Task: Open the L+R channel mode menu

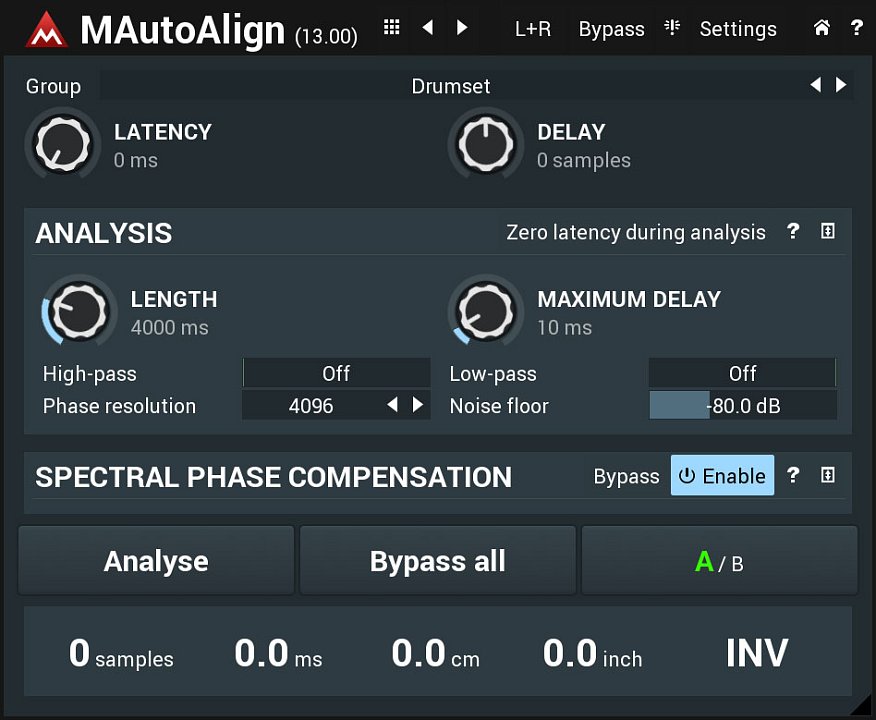Action: point(533,29)
